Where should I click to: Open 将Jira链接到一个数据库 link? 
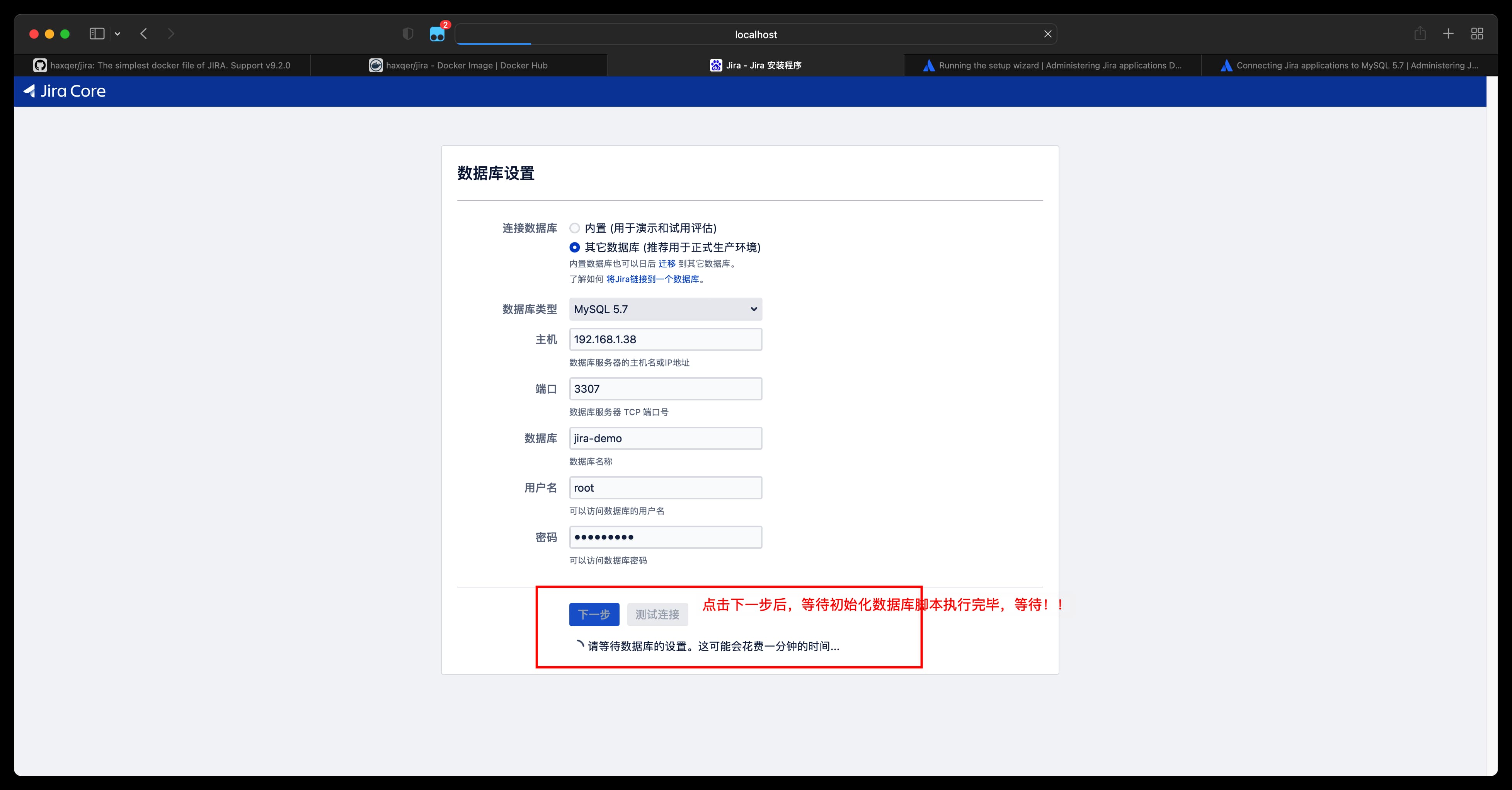pyautogui.click(x=653, y=279)
